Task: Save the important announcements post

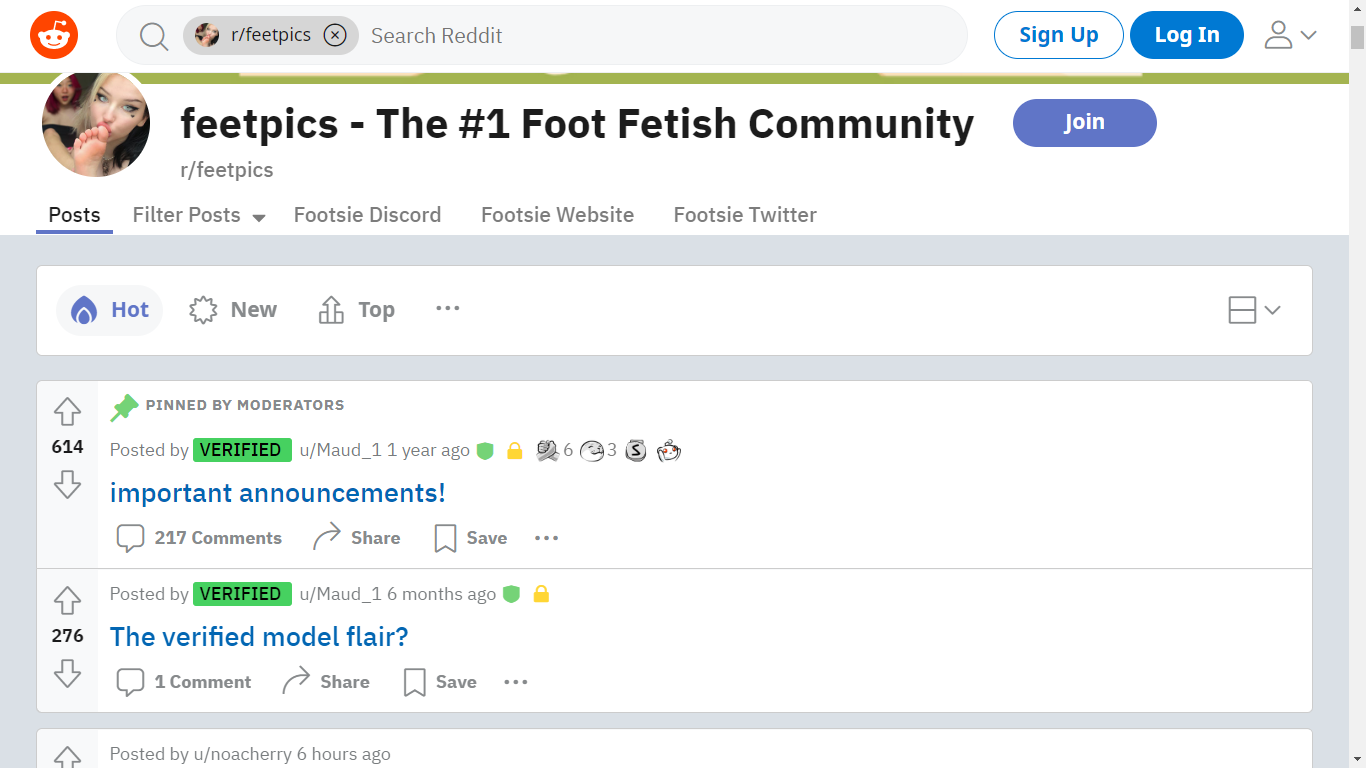Action: coord(471,538)
